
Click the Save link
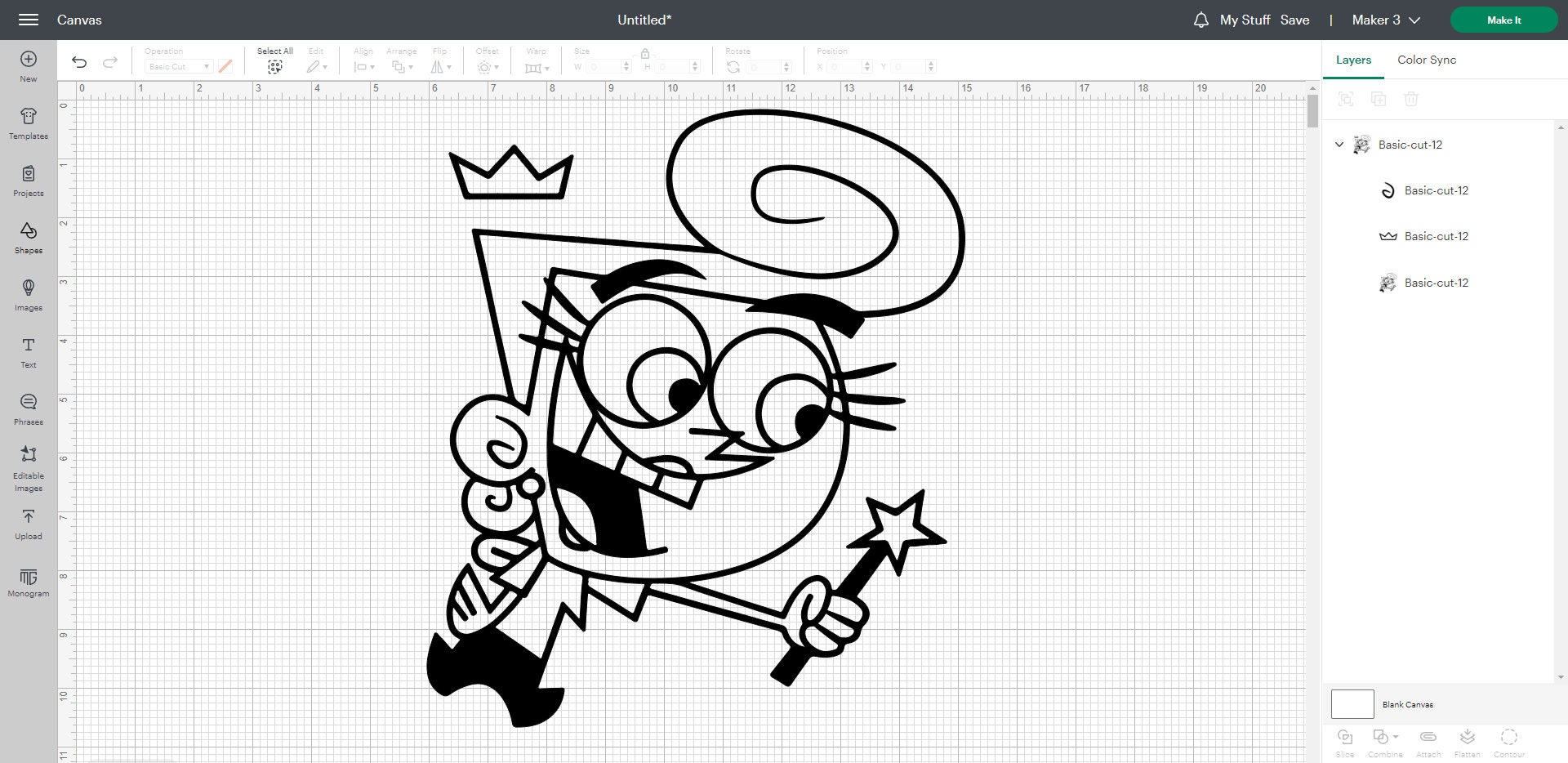pyautogui.click(x=1296, y=20)
